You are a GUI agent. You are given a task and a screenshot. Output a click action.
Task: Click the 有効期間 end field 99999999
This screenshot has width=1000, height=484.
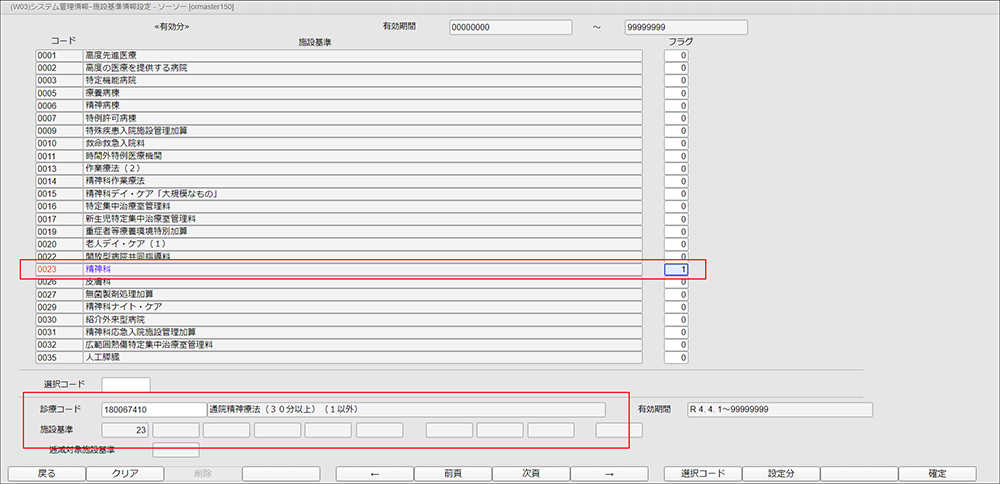pyautogui.click(x=685, y=26)
